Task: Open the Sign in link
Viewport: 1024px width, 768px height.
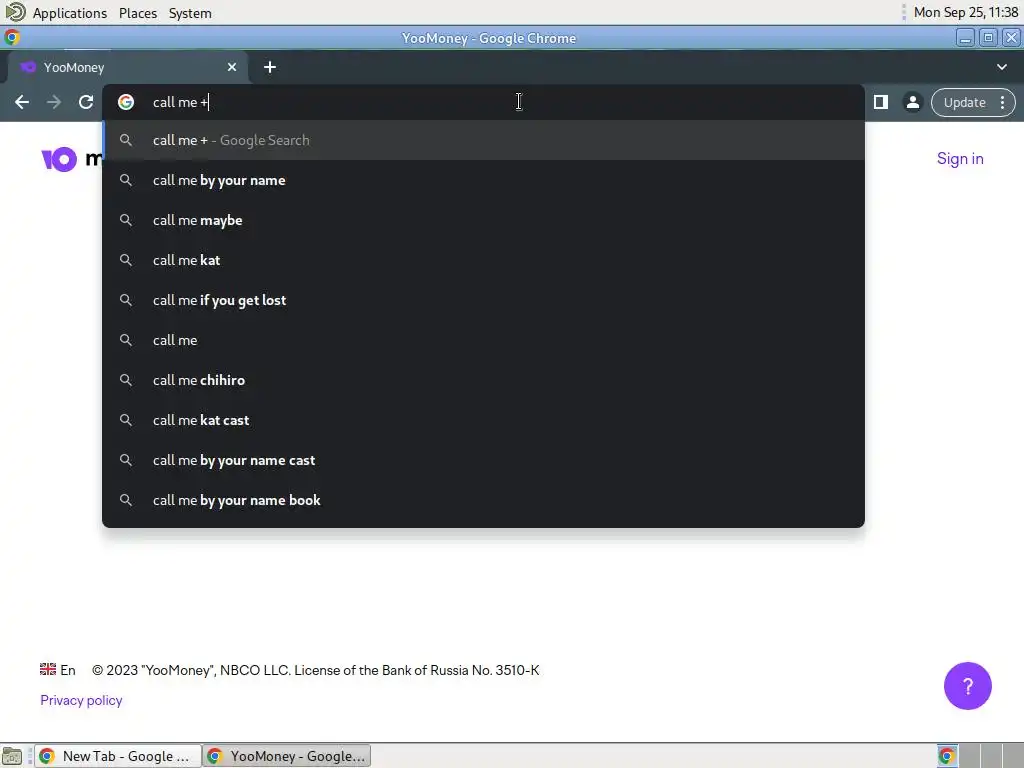Action: 960,159
